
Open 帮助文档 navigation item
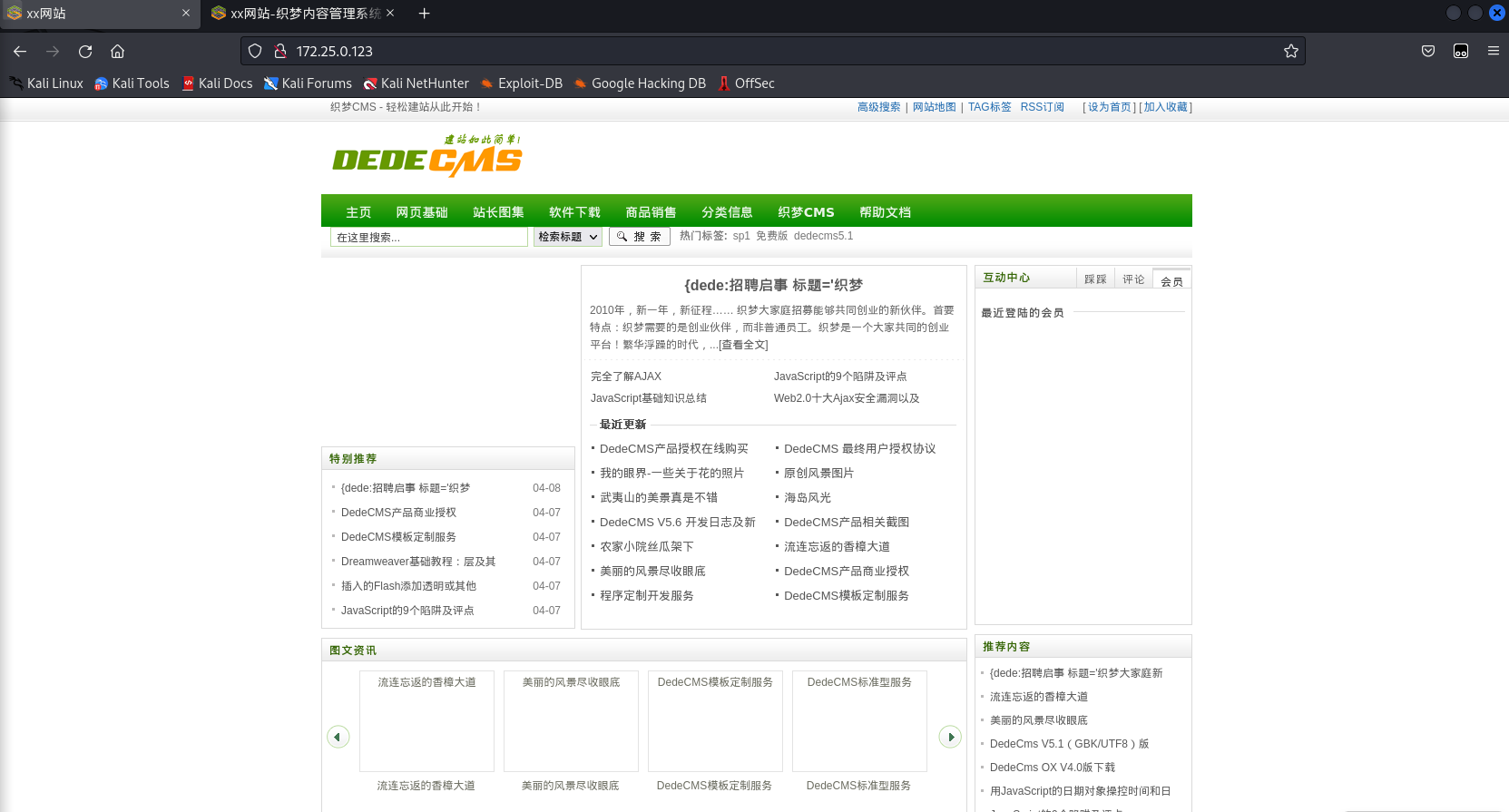(885, 212)
